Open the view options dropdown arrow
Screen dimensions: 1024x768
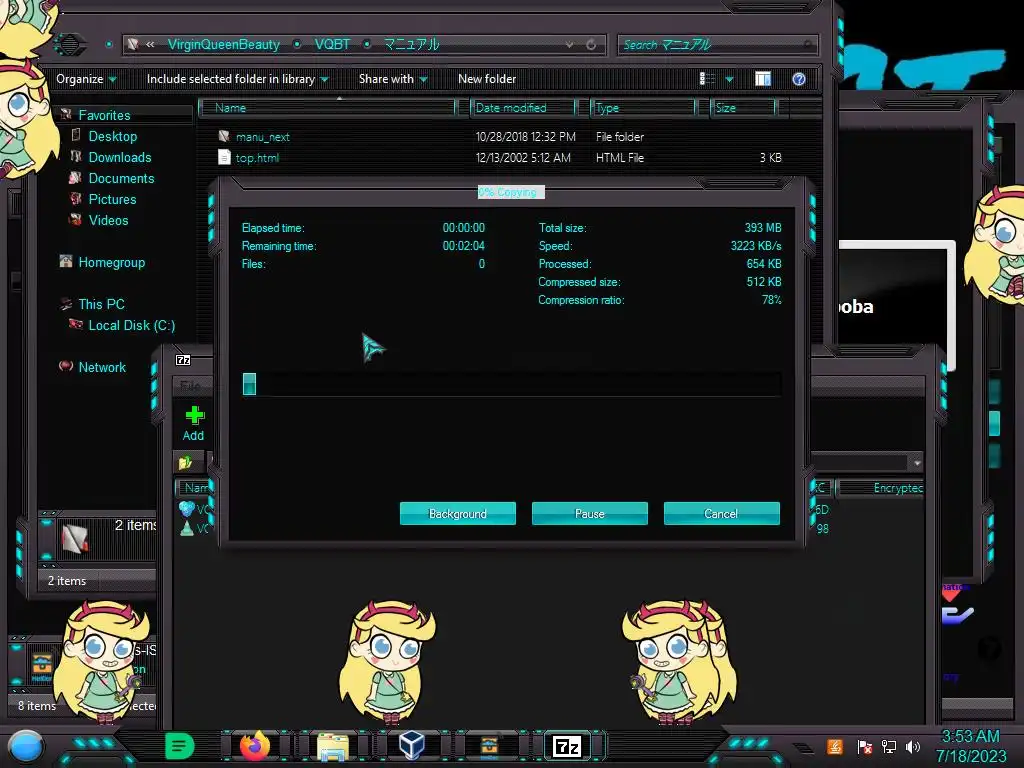click(x=729, y=80)
